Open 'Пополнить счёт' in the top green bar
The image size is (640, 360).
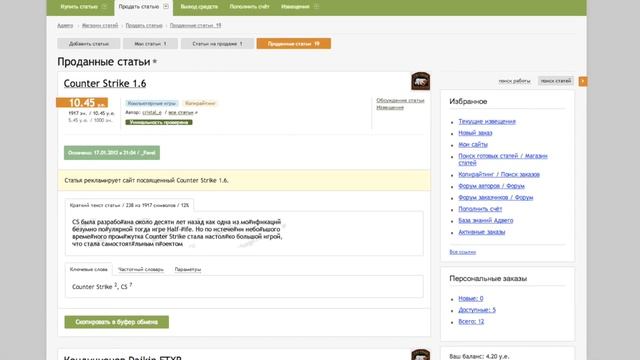coord(249,7)
